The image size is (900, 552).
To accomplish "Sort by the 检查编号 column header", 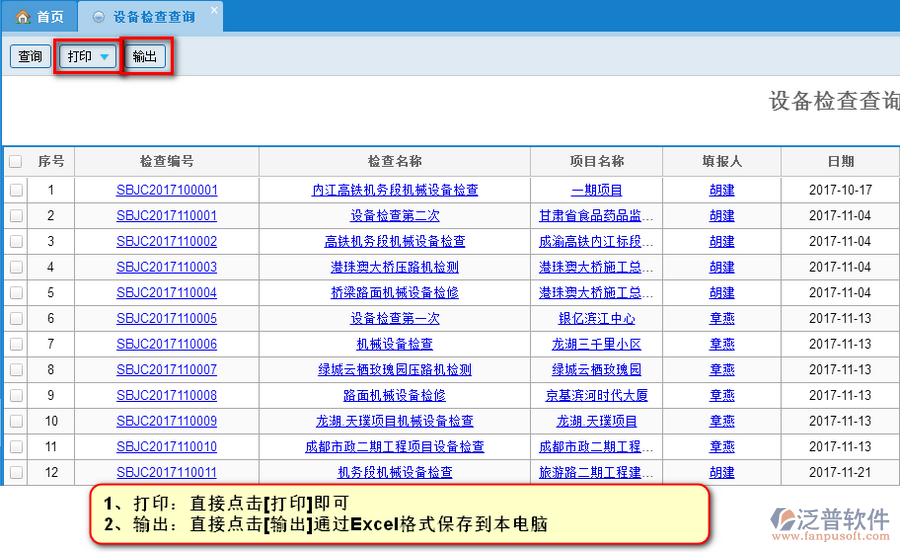I will [166, 162].
